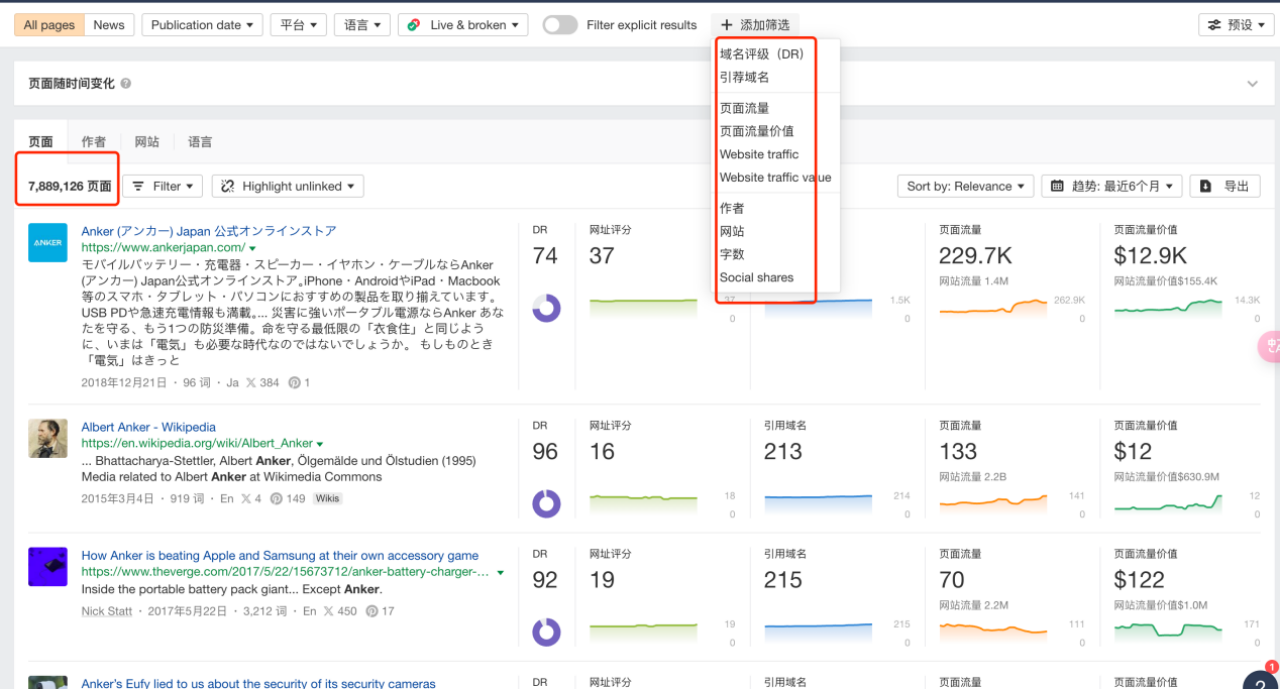Click the DR donut icon for Albert Anker result
1280x689 pixels.
[545, 504]
